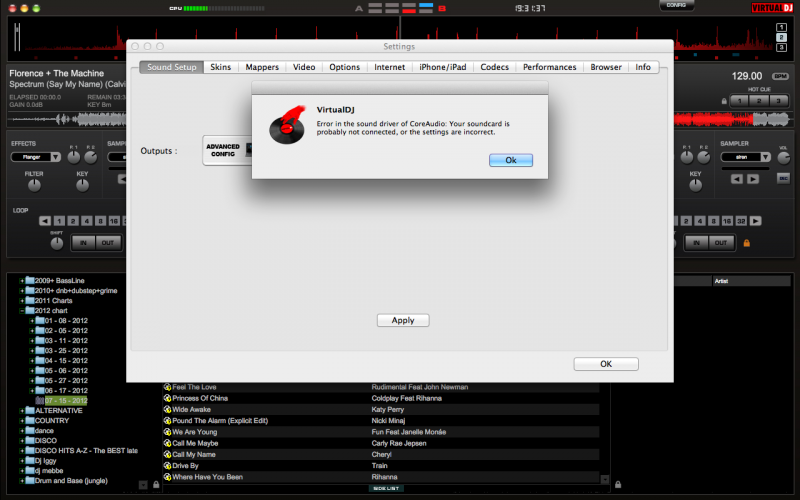Set right deck loop OUT point
Image resolution: width=800 pixels, height=500 pixels.
[x=721, y=243]
